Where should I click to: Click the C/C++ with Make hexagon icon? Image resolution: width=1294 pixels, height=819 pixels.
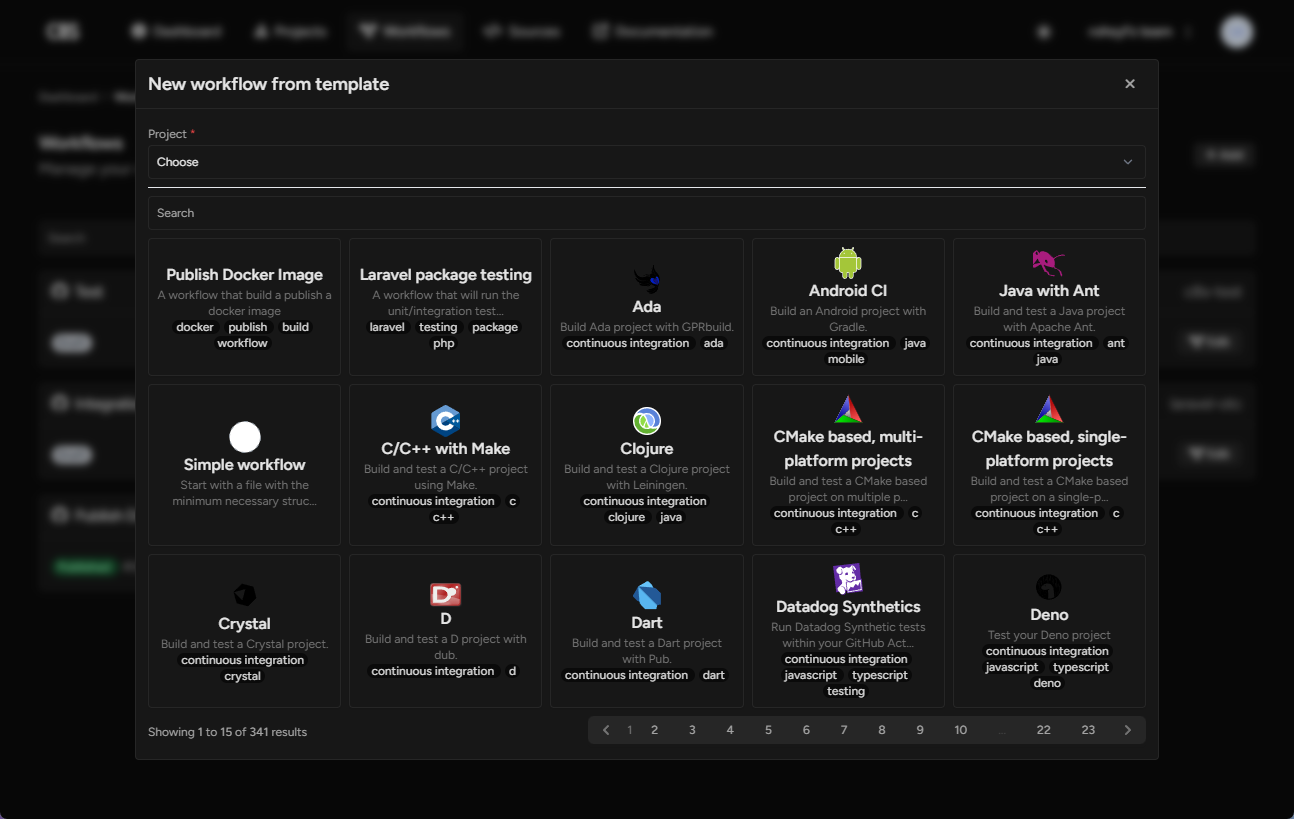pyautogui.click(x=445, y=420)
